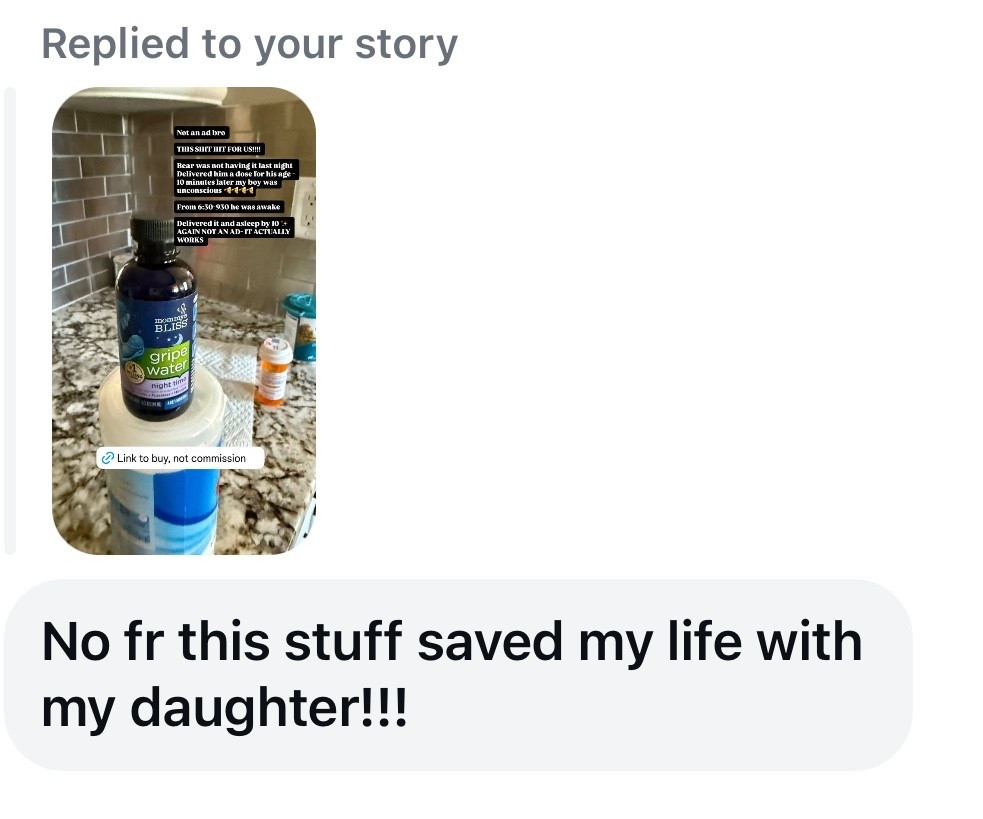Click the grey vertical reply bar beside the story
The width and height of the screenshot is (983, 819).
9,320
